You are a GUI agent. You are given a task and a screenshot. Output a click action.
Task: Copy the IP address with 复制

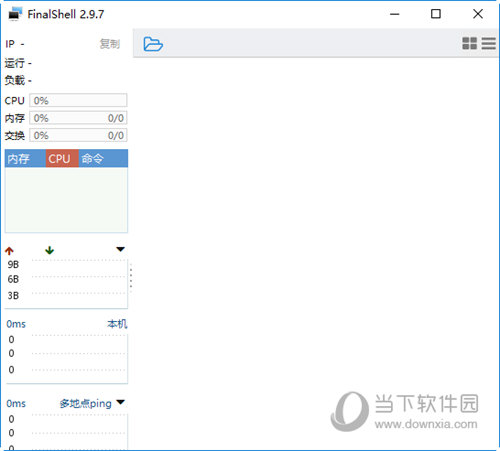[x=110, y=44]
